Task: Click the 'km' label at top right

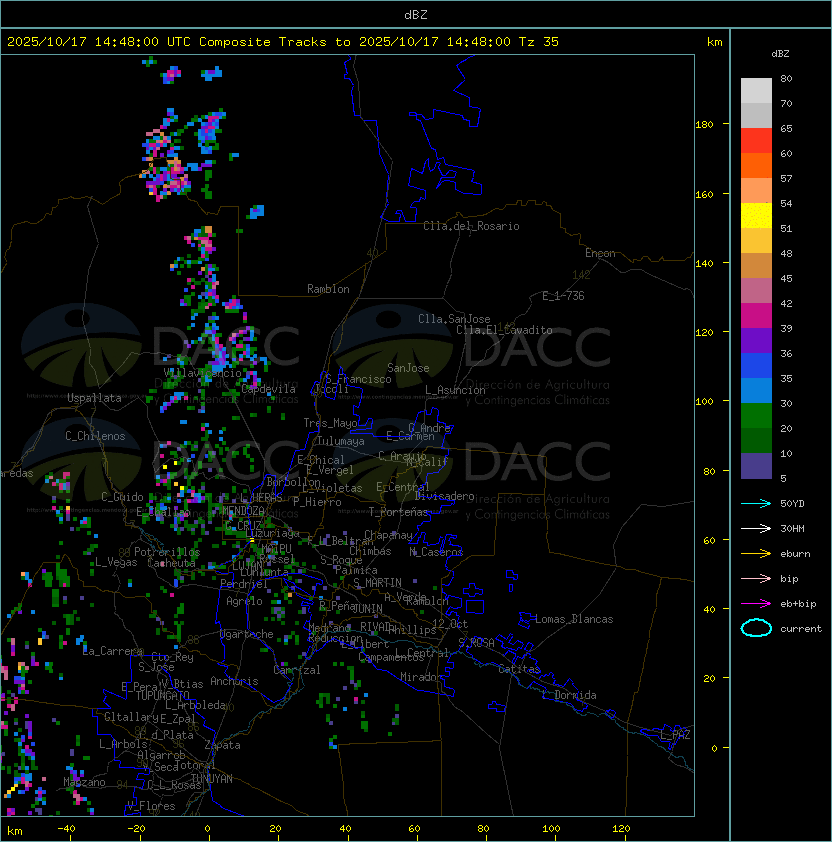Action: 714,42
